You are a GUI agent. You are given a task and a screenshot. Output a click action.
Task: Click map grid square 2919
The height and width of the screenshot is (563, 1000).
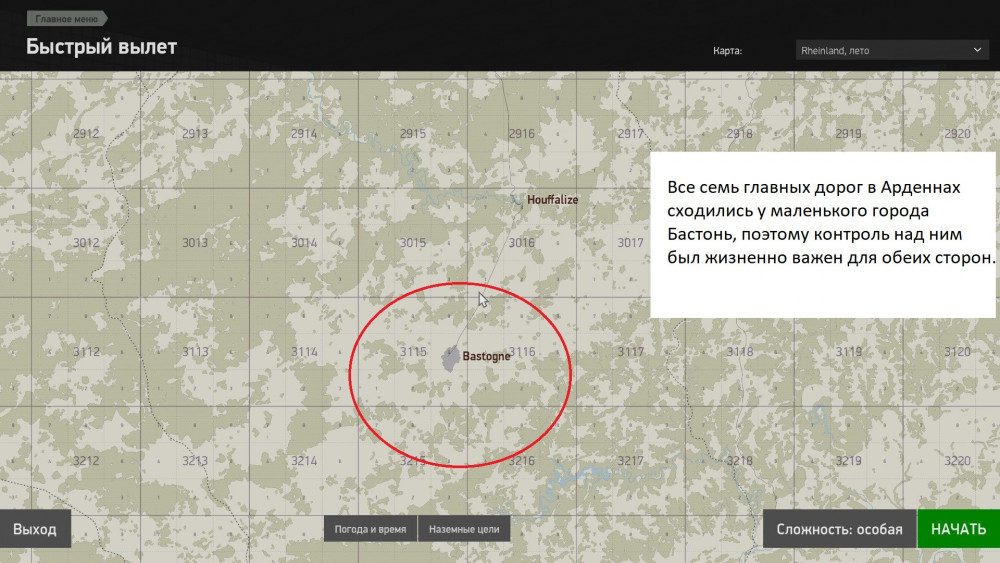coord(849,133)
